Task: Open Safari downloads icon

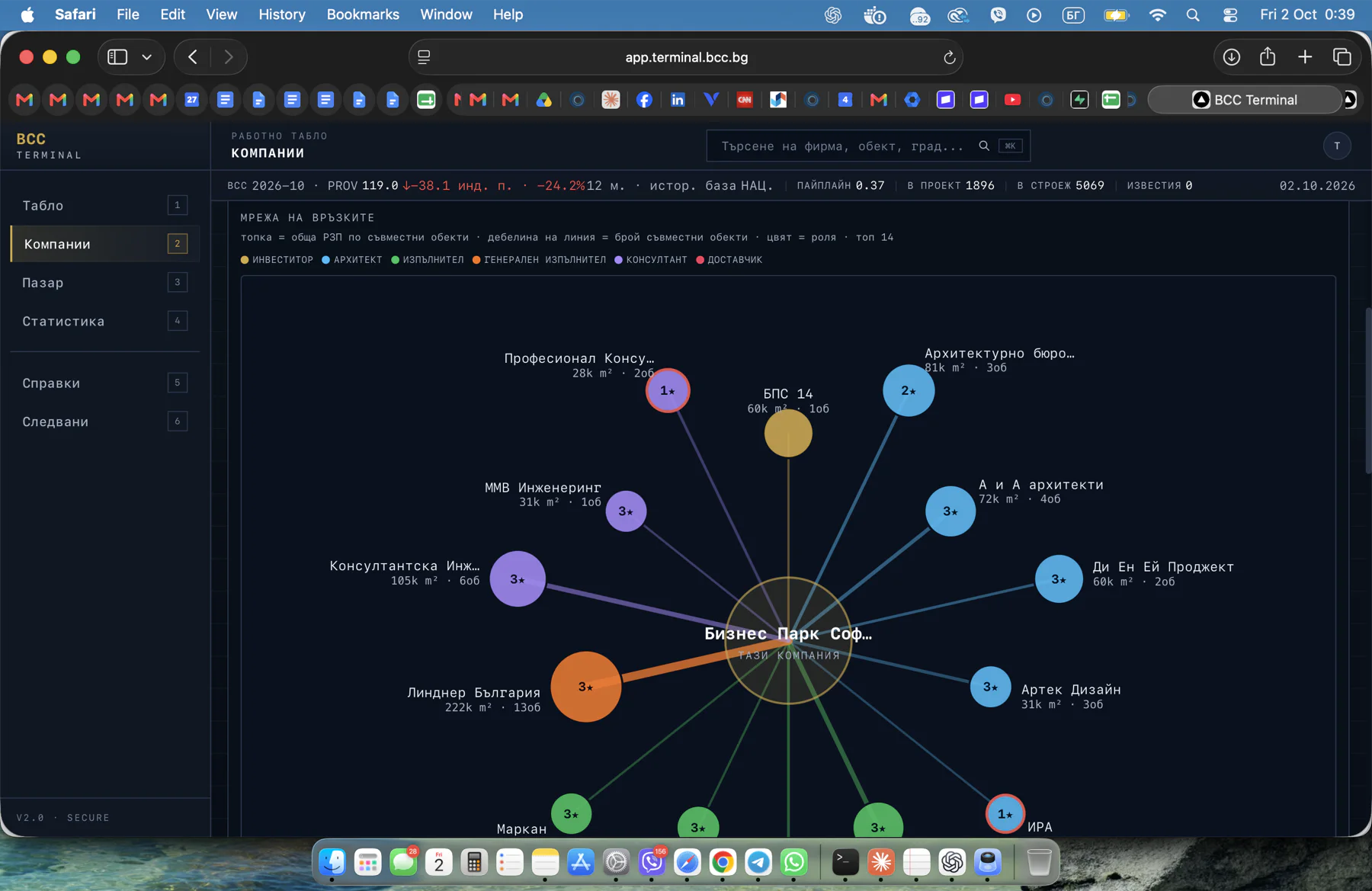Action: (x=1231, y=57)
